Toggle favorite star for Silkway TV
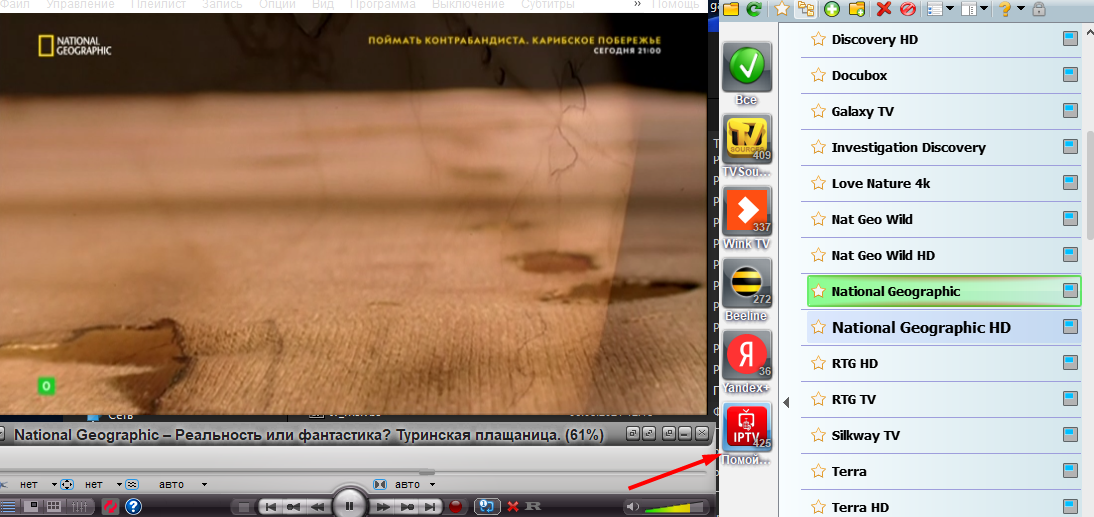1094x517 pixels. tap(818, 435)
